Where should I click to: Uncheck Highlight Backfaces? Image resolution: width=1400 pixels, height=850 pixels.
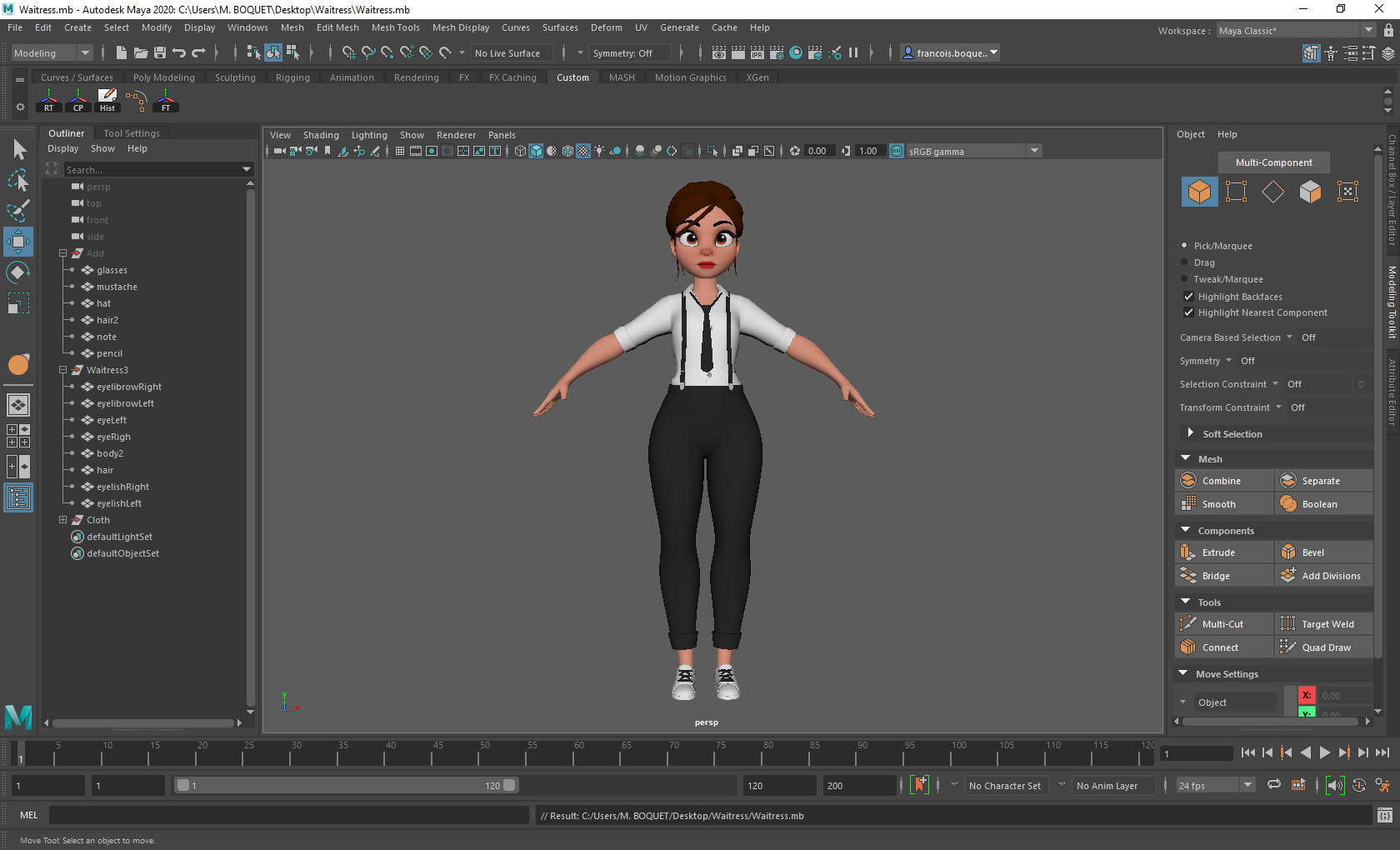point(1189,297)
